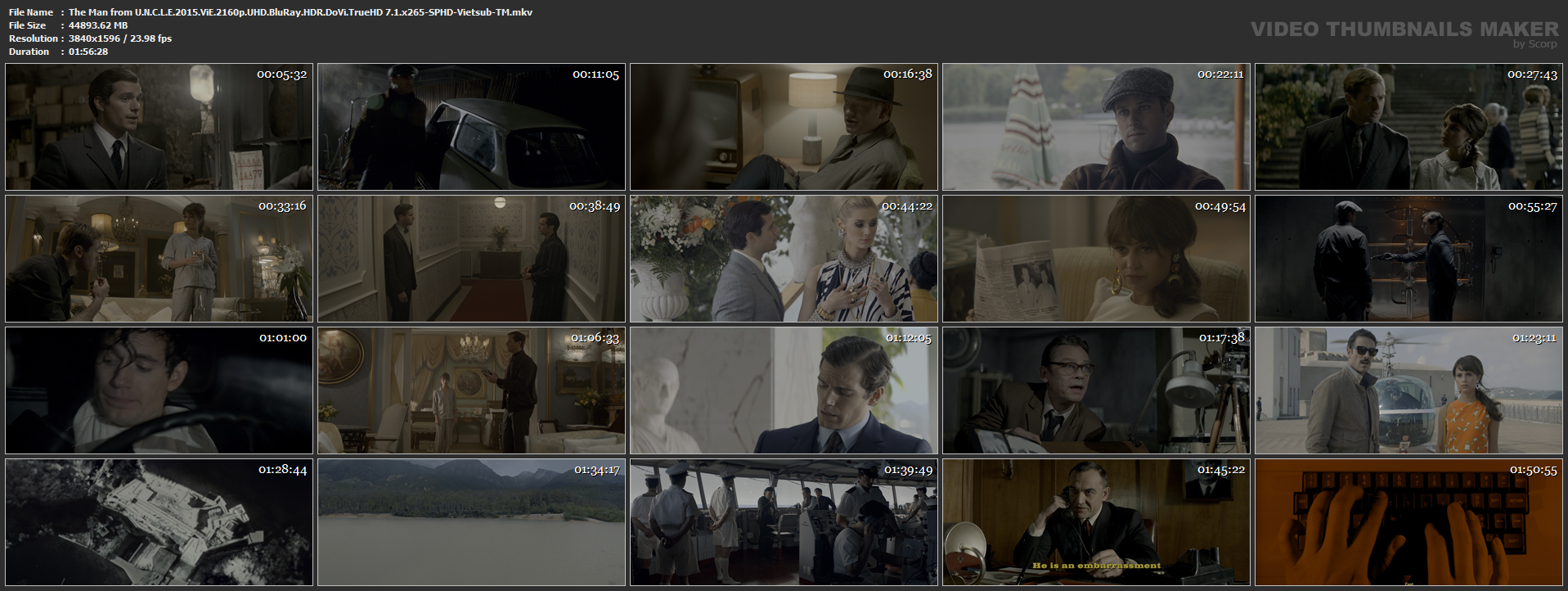Open the frame stamped 01:06:33
The image size is (1568, 591).
[x=471, y=390]
